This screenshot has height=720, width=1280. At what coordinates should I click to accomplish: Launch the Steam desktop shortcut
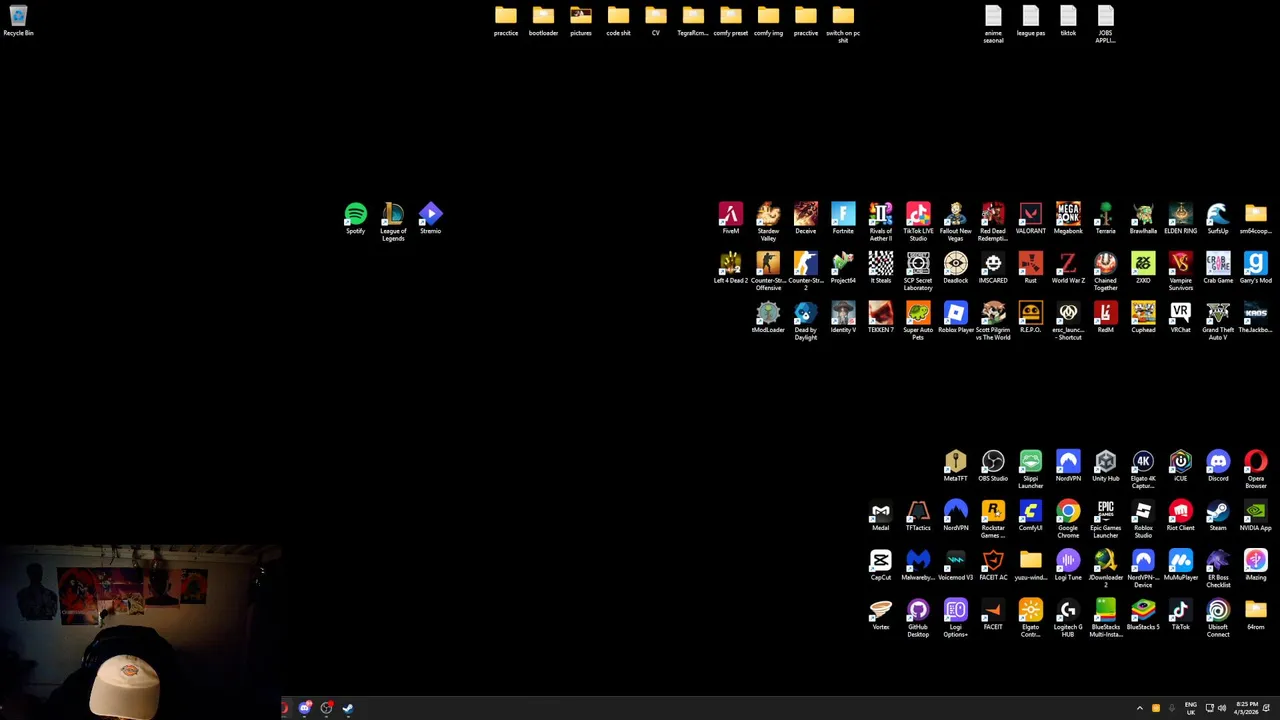click(1218, 516)
